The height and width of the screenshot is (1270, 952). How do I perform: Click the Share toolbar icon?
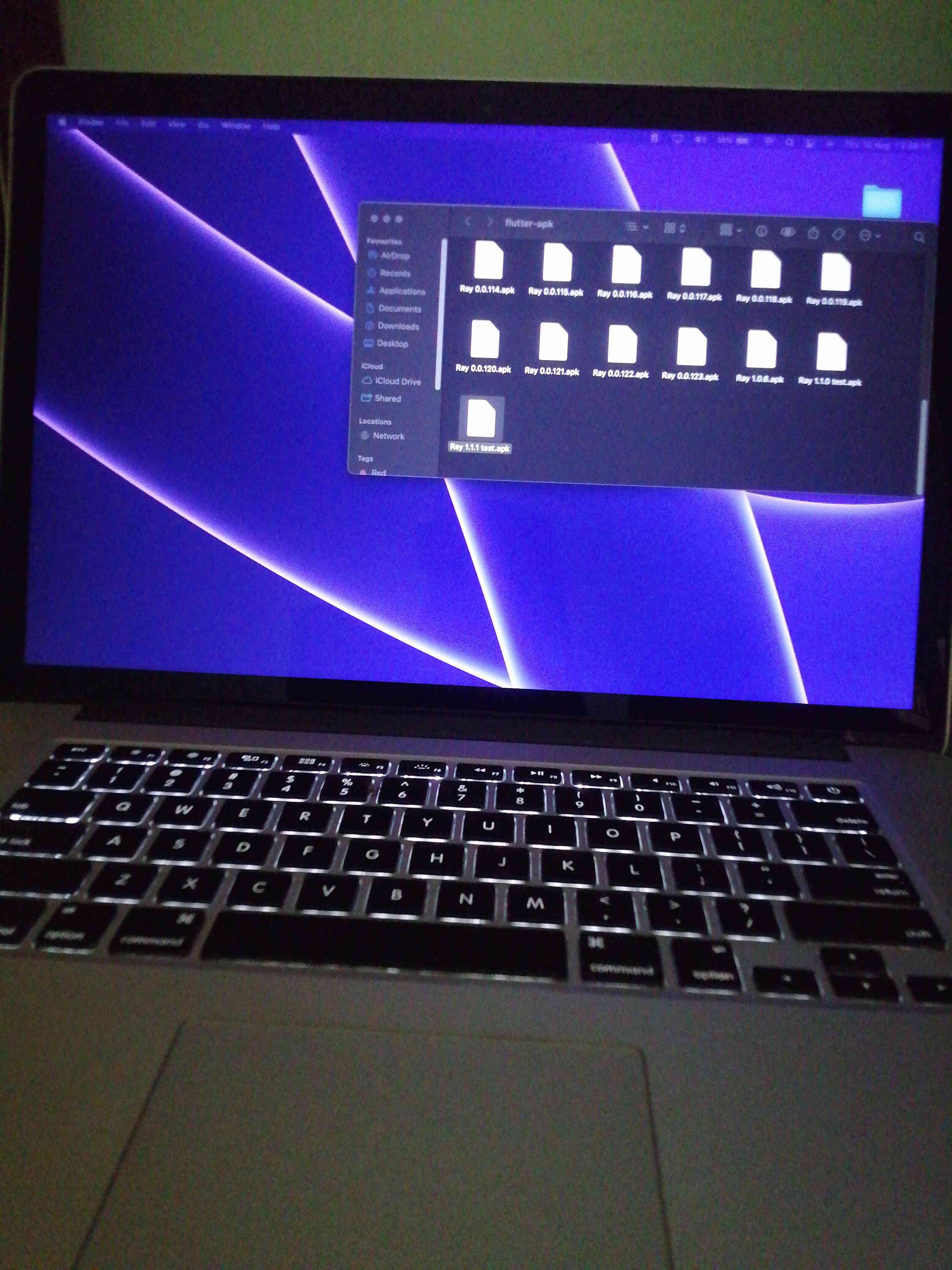(813, 233)
